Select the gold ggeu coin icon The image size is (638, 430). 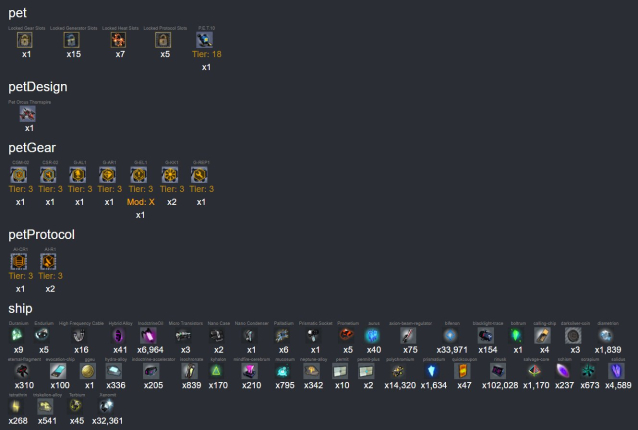[x=88, y=371]
